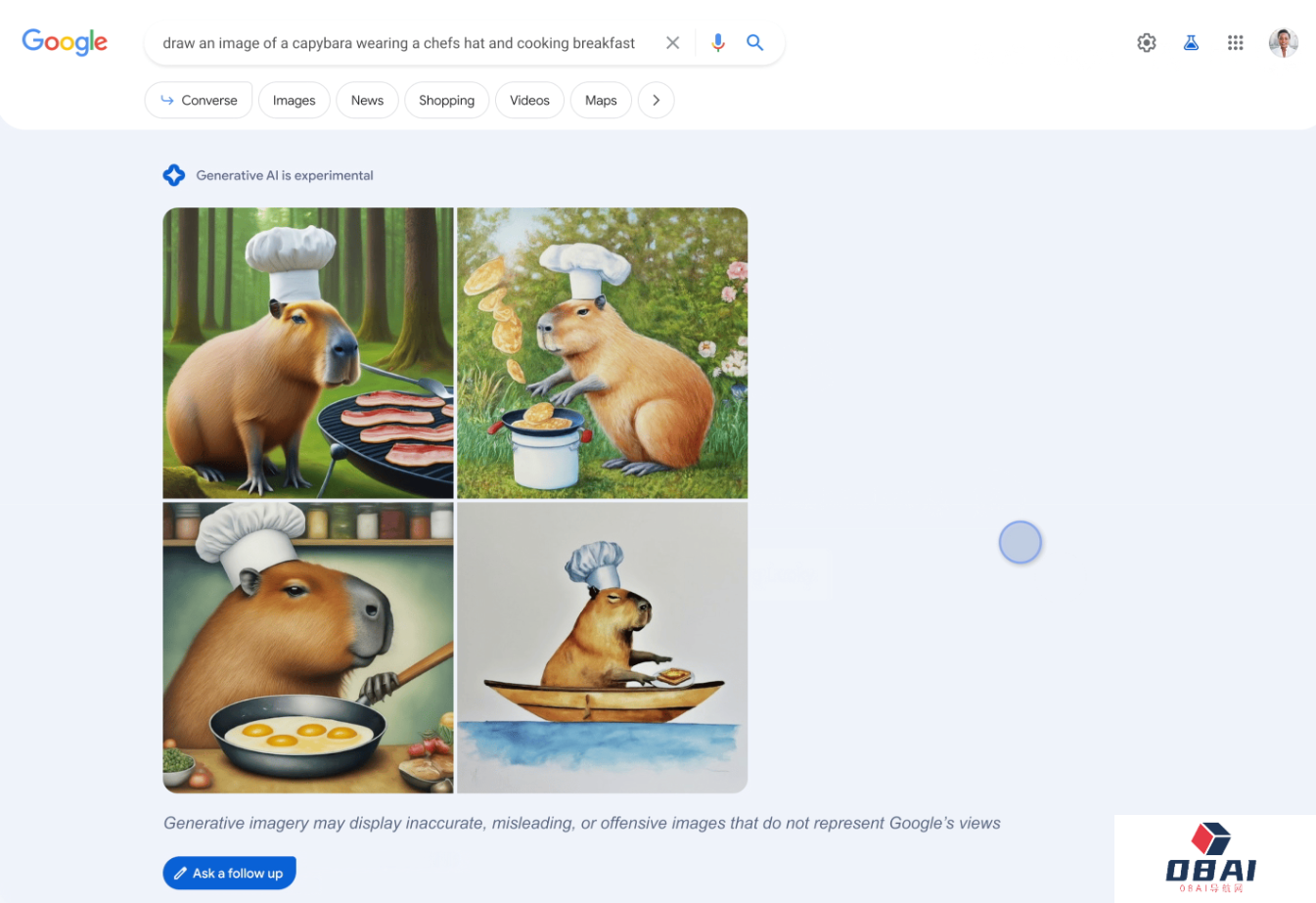Image resolution: width=1316 pixels, height=903 pixels.
Task: Open the Google apps grid
Action: (1236, 43)
